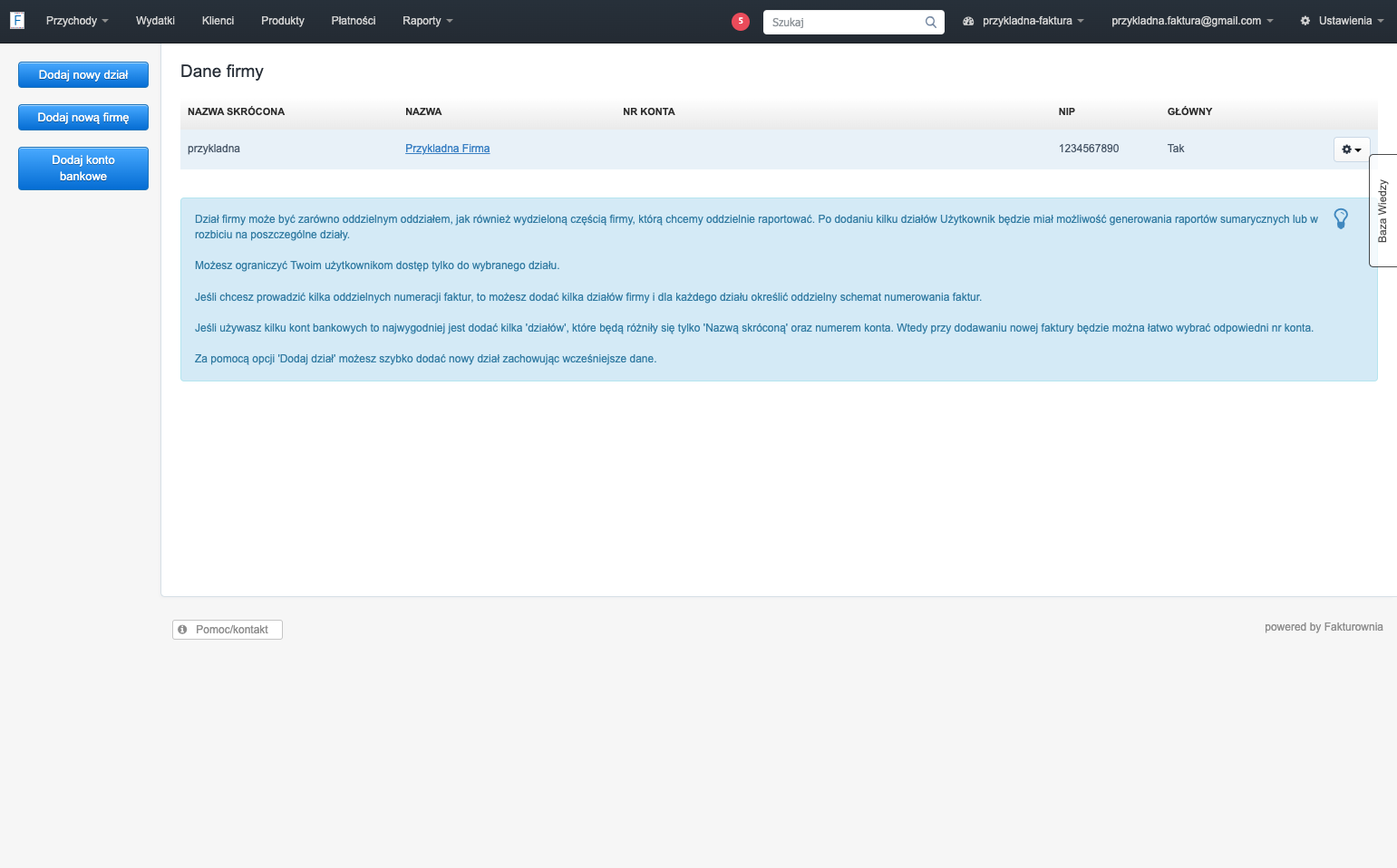Screen dimensions: 1397x868
Task: Click the Dane firmy page heading
Action: pyautogui.click(x=222, y=72)
